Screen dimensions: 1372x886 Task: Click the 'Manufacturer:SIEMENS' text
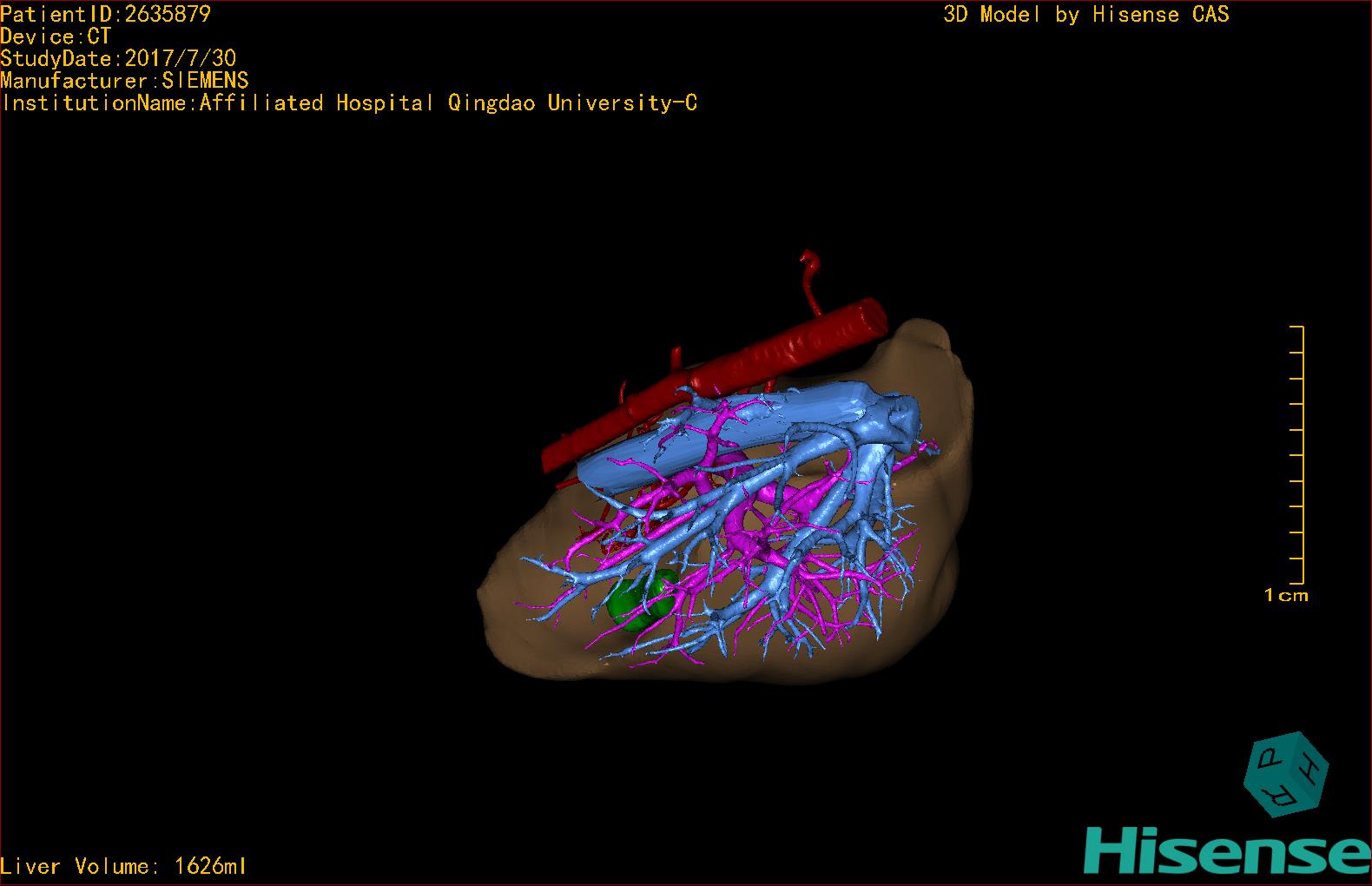124,81
